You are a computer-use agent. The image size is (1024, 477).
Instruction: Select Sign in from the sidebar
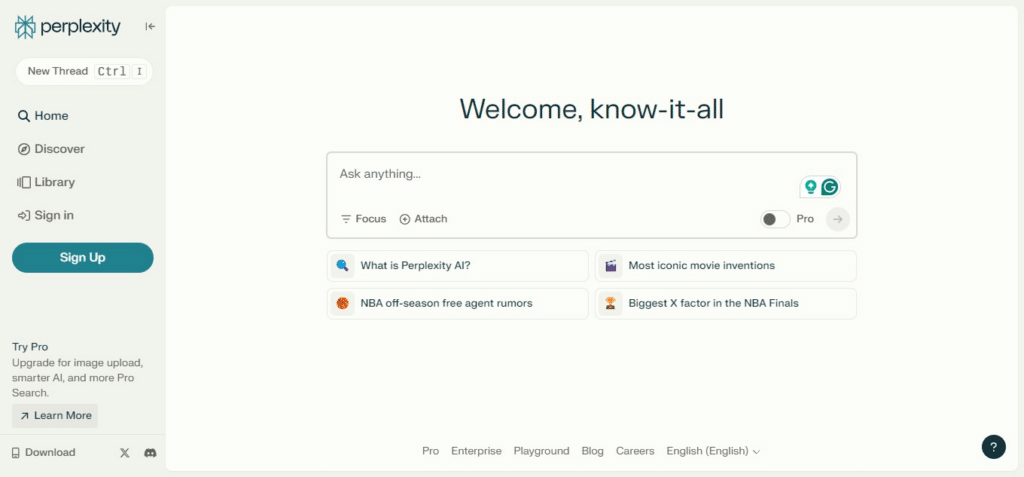(x=45, y=216)
